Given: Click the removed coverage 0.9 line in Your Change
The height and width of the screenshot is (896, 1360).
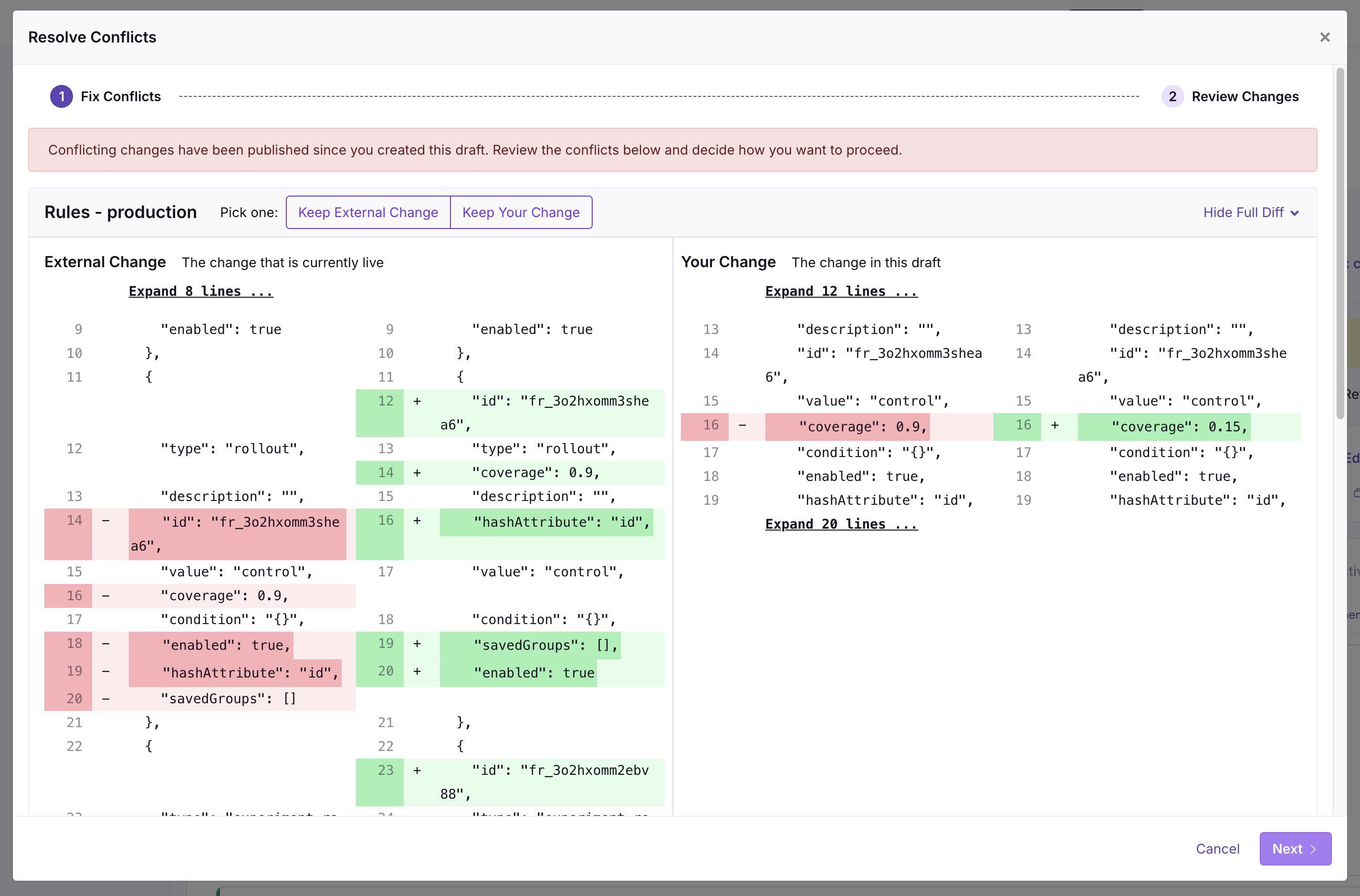Looking at the screenshot, I should 862,427.
